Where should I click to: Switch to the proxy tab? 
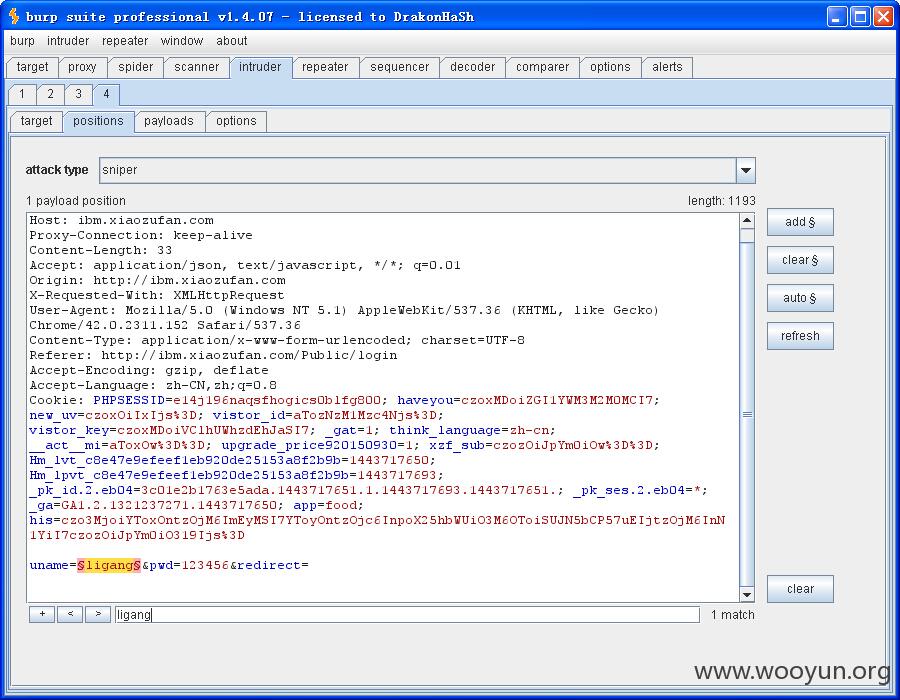82,67
